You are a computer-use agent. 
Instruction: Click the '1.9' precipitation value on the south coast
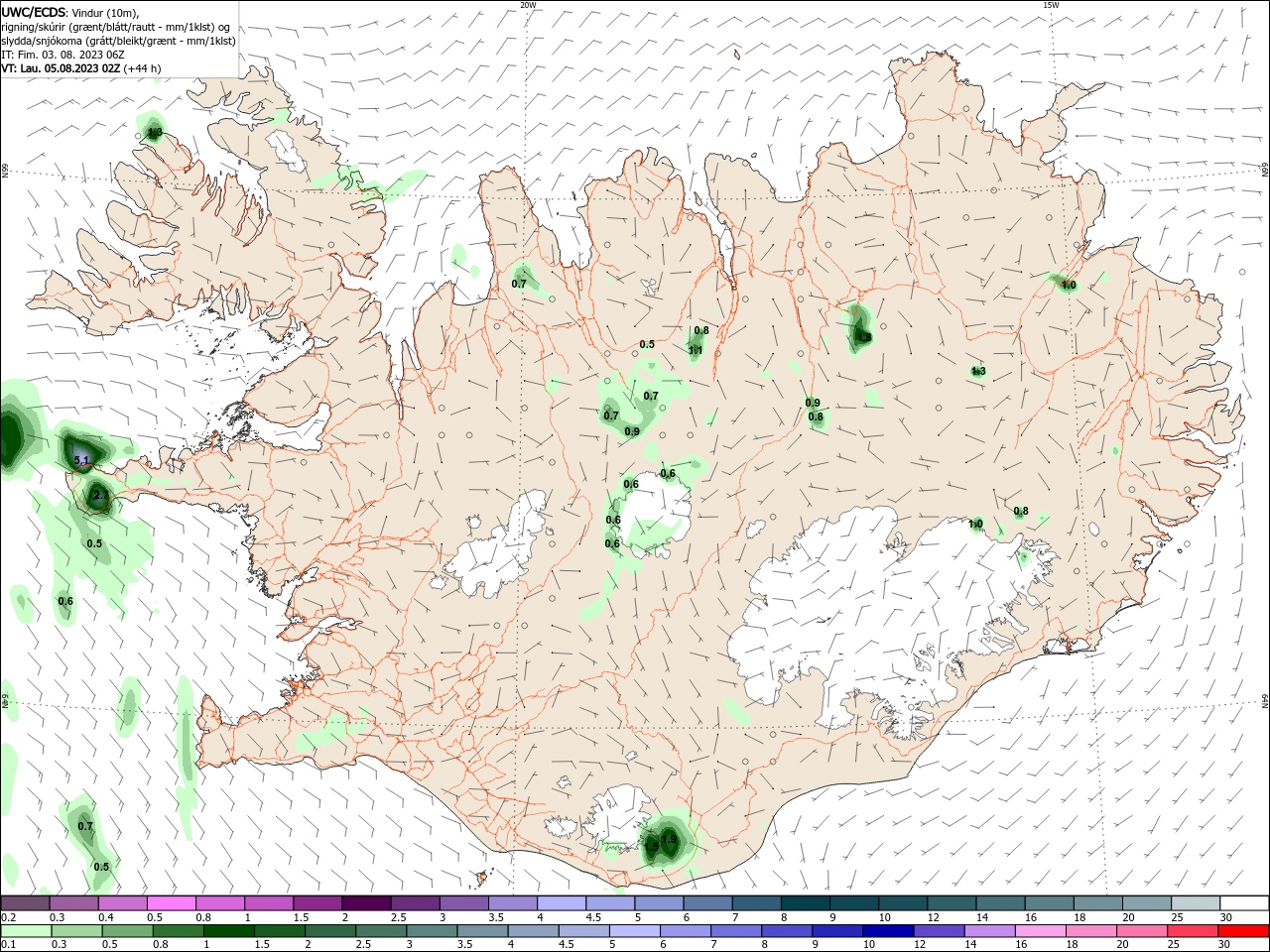click(x=669, y=839)
